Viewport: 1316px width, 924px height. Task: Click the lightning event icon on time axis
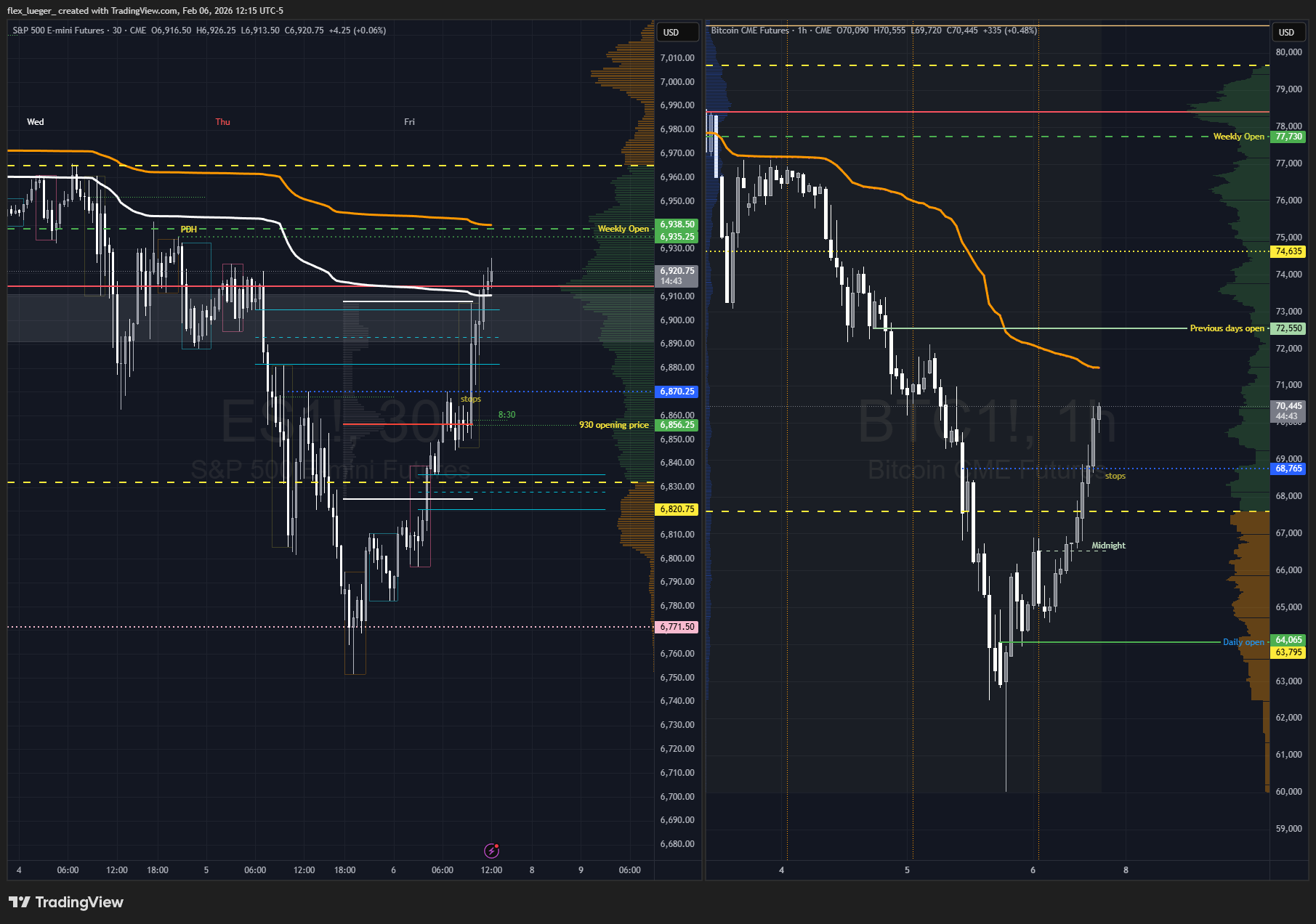(x=491, y=850)
